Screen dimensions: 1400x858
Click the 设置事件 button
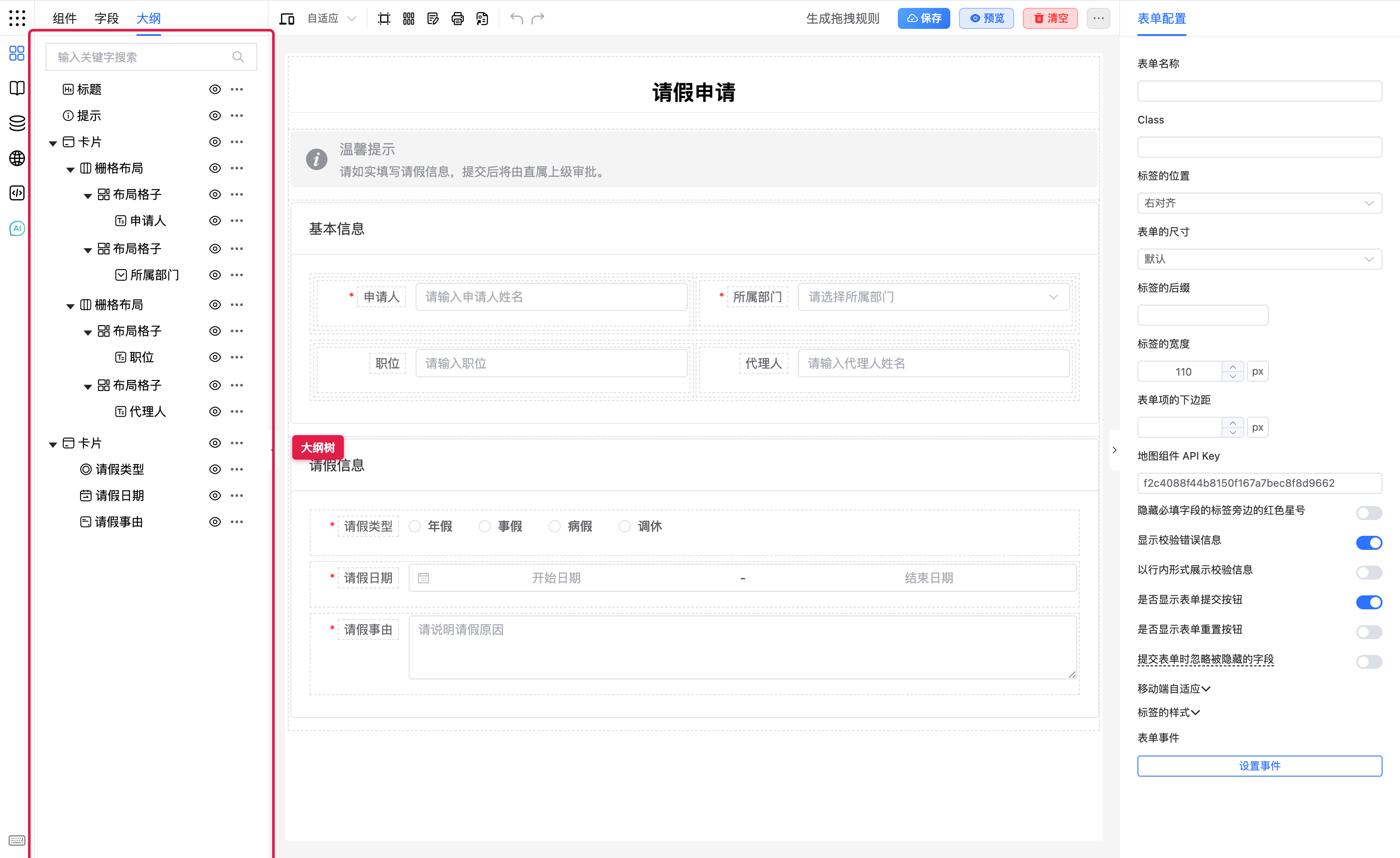click(x=1259, y=765)
